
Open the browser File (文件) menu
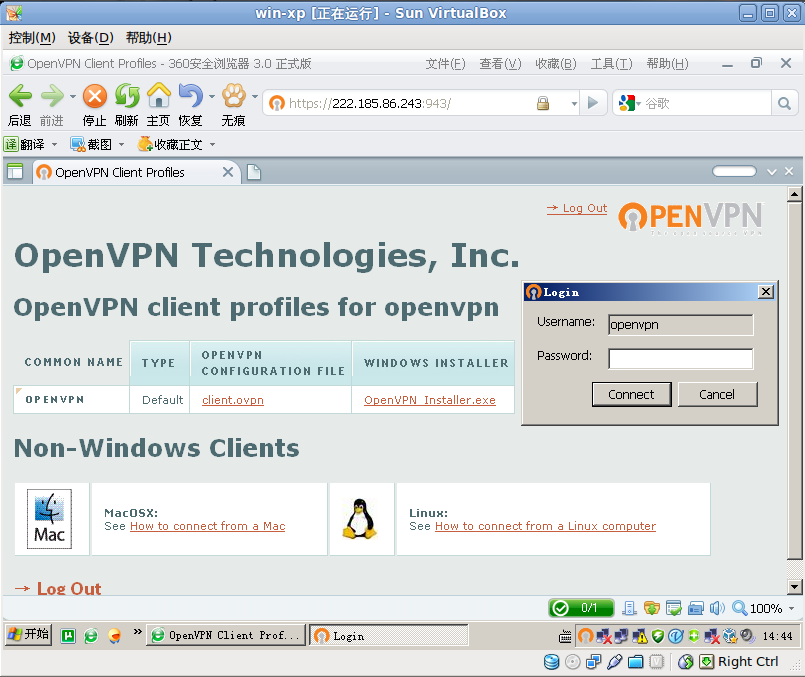coord(445,64)
